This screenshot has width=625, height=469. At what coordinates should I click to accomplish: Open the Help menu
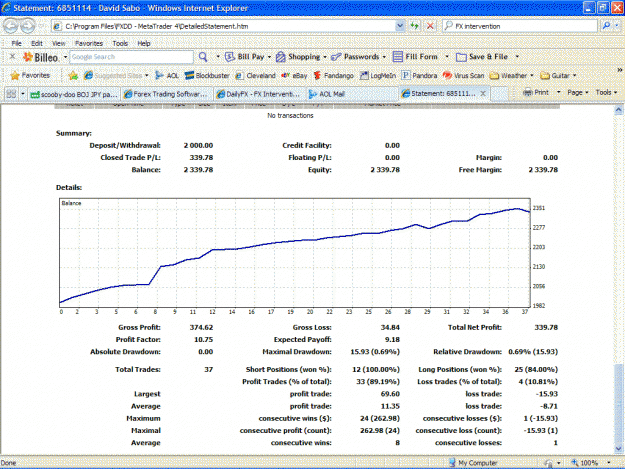click(x=144, y=43)
